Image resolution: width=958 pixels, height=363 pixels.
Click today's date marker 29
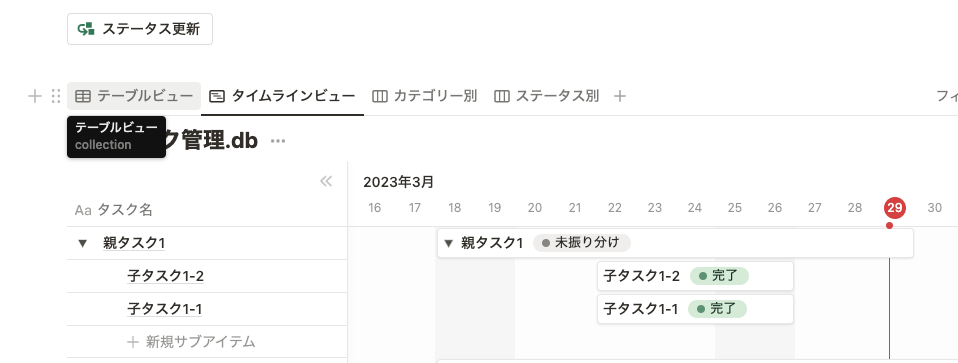894,208
